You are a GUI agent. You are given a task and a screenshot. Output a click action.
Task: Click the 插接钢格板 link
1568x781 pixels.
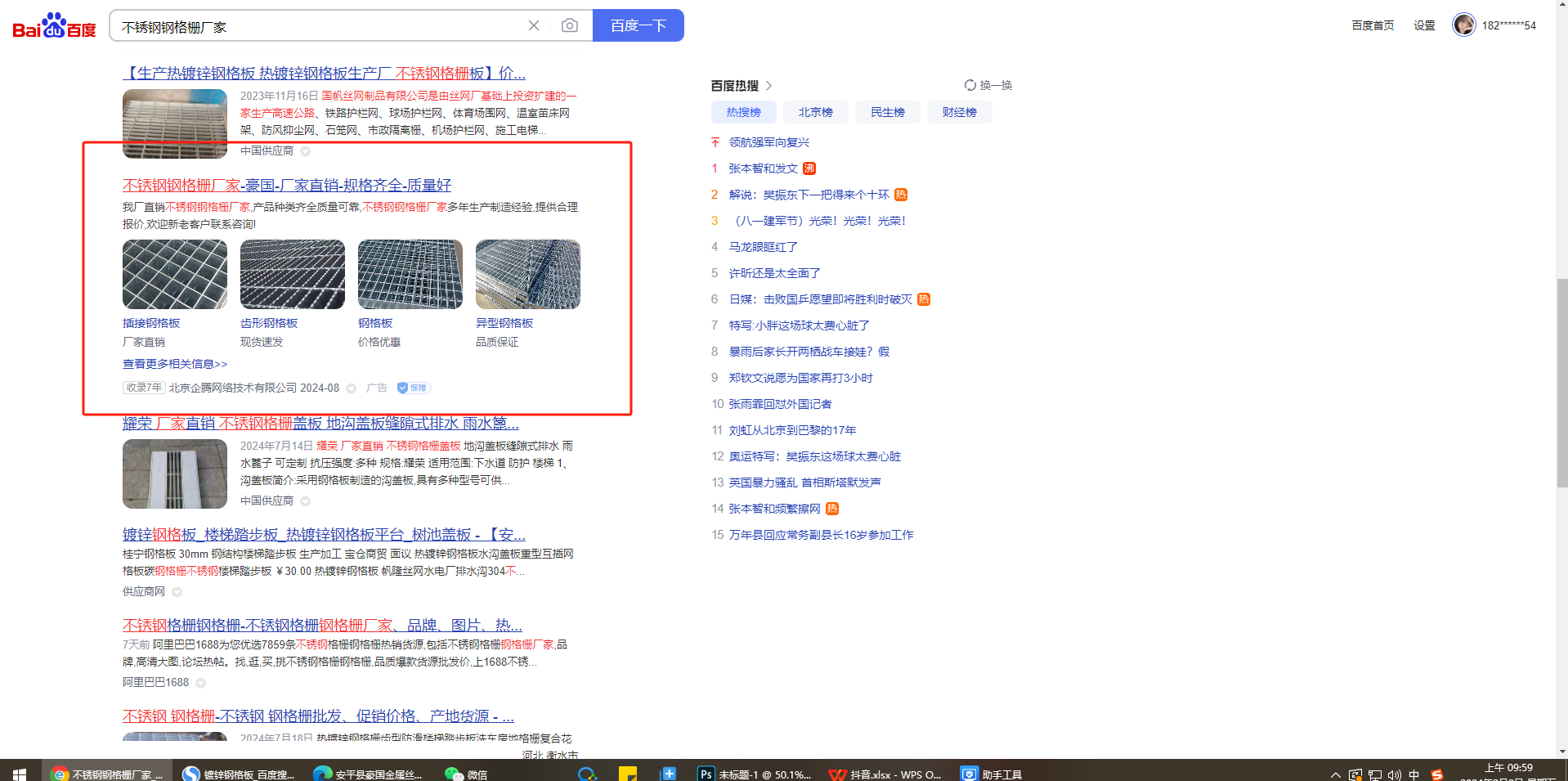151,323
